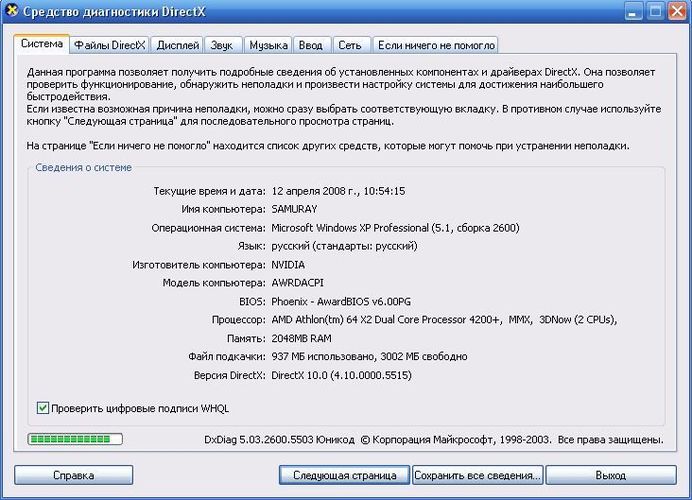Minimize the DirectX diagnostic window
The height and width of the screenshot is (500, 692).
tap(633, 11)
